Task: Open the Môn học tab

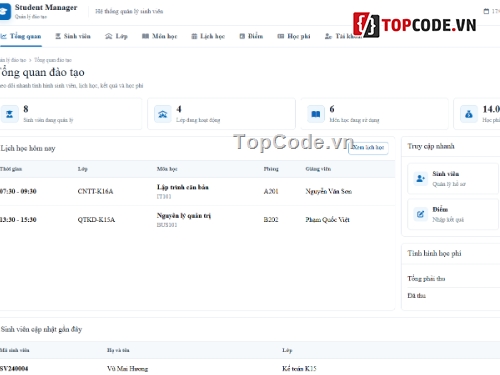Action: pyautogui.click(x=159, y=36)
